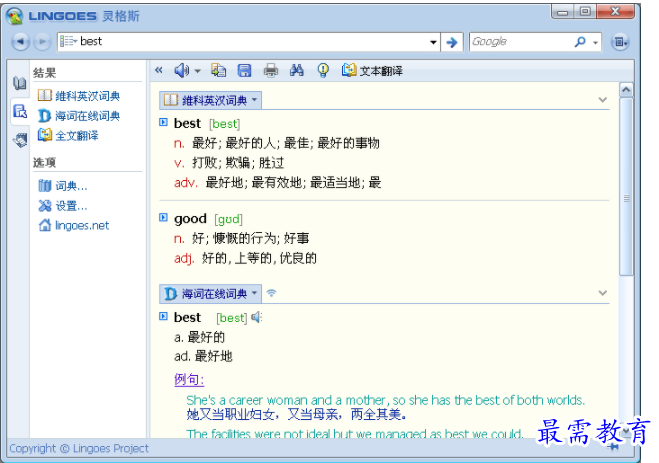This screenshot has height=463, width=659.
Task: Select the appendix sidebar tab icon
Action: [20, 139]
